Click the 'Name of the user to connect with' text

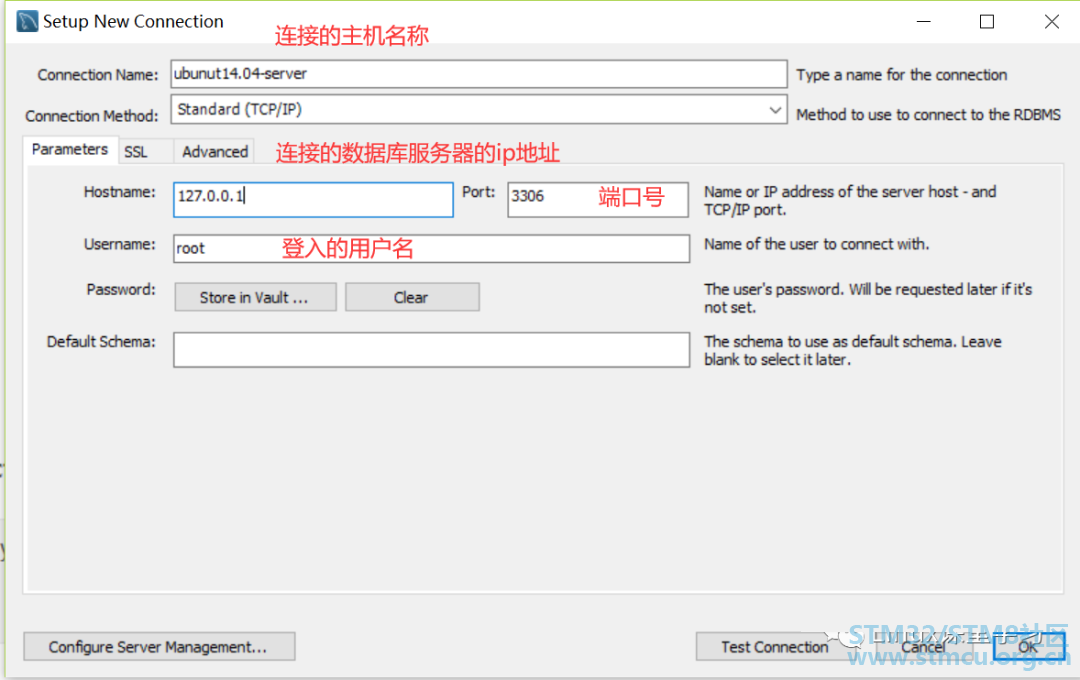pyautogui.click(x=816, y=244)
